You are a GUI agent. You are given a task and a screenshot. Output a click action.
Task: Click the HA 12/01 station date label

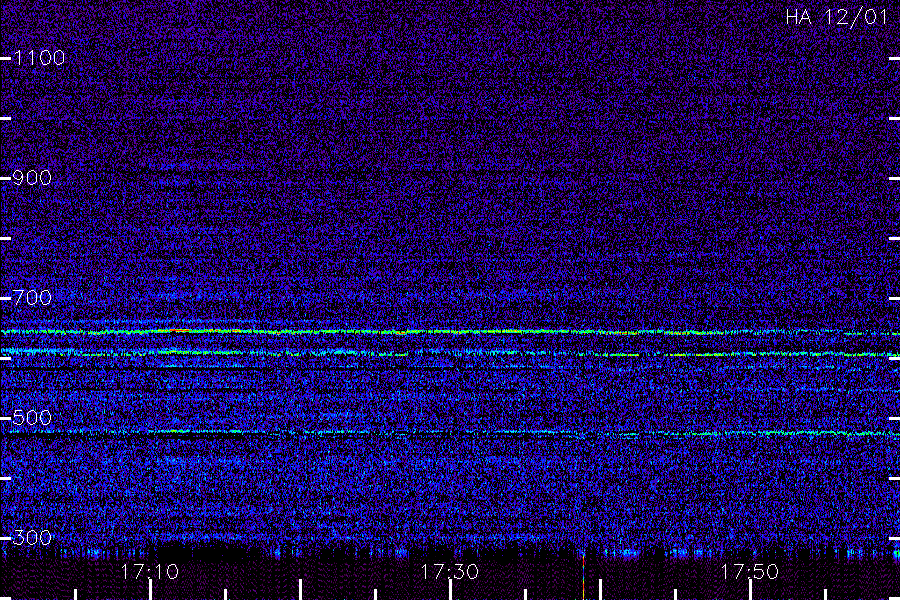click(x=837, y=17)
